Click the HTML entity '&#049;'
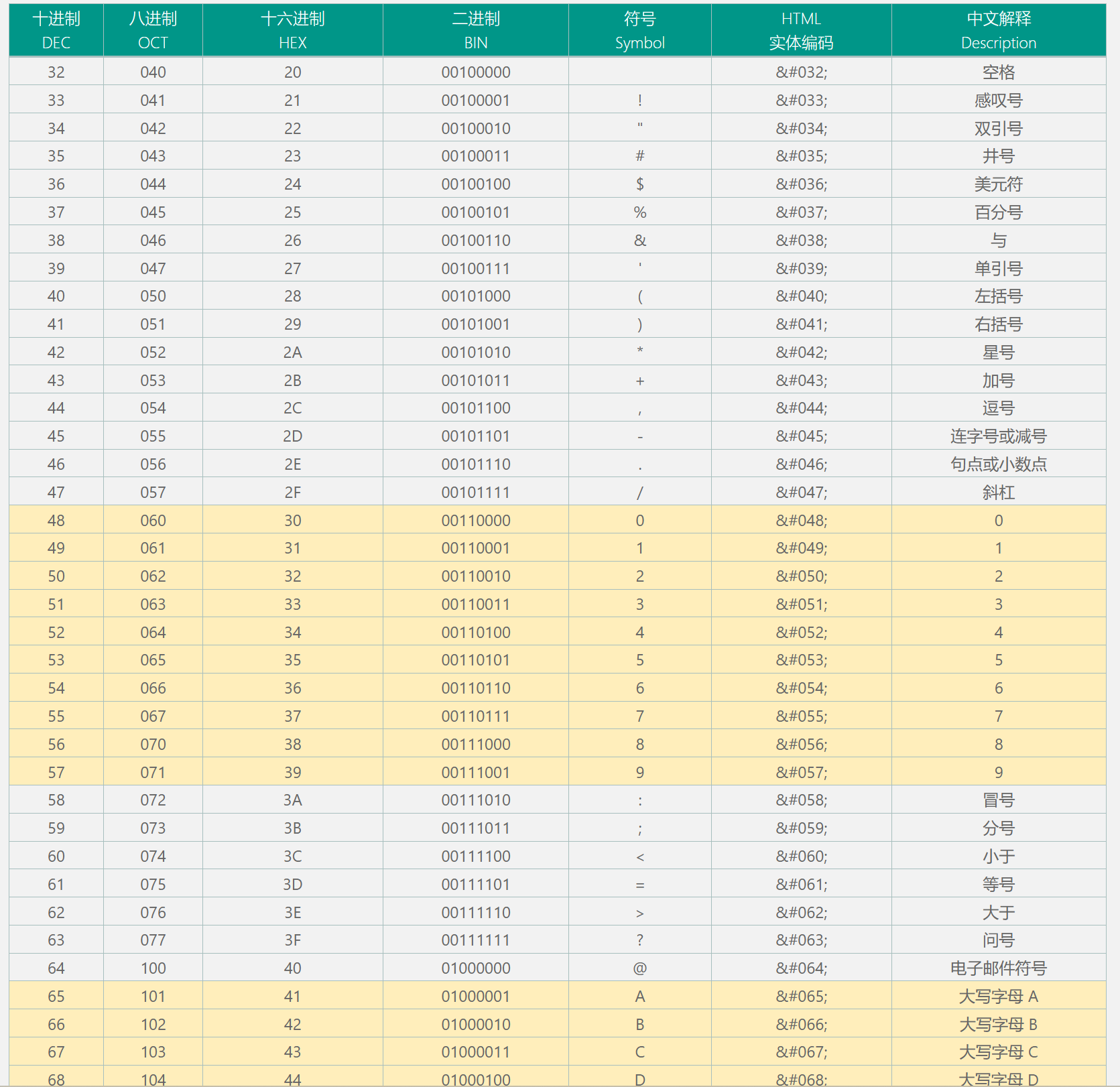This screenshot has width=1120, height=1087. 802,548
